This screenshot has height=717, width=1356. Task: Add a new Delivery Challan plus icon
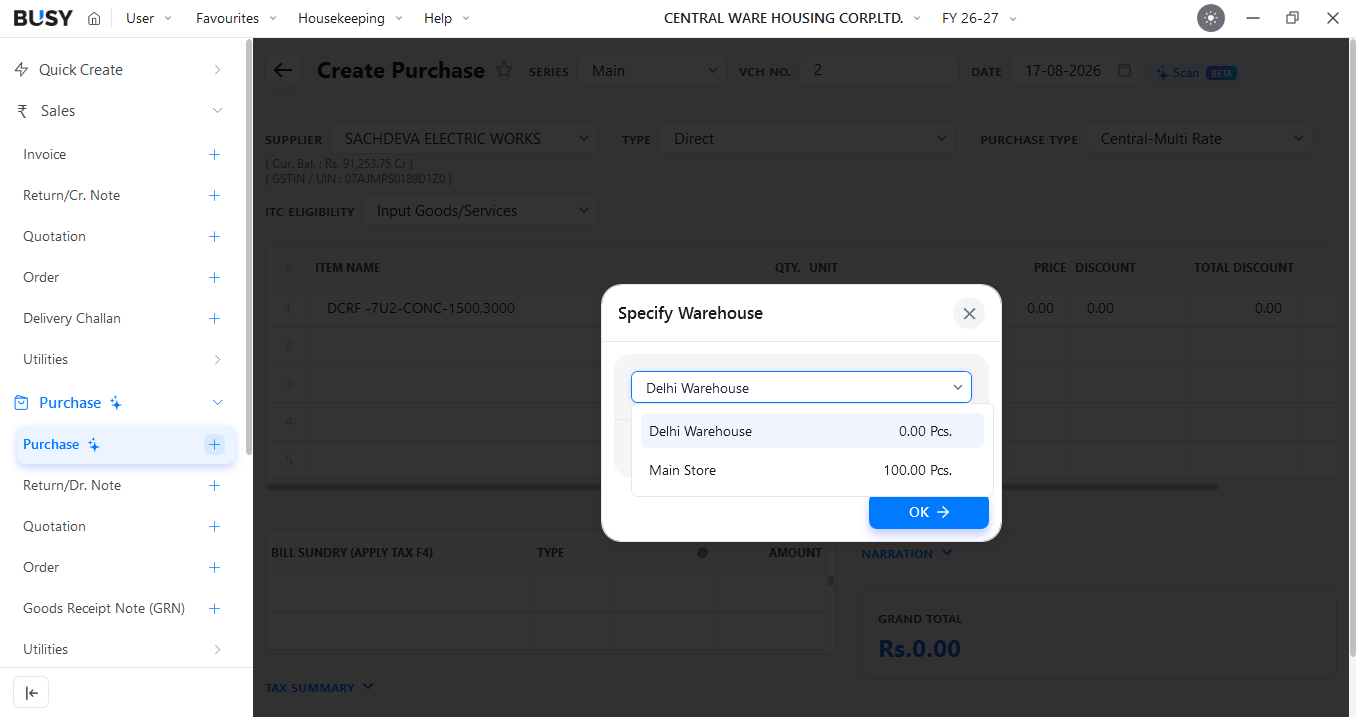pos(214,319)
